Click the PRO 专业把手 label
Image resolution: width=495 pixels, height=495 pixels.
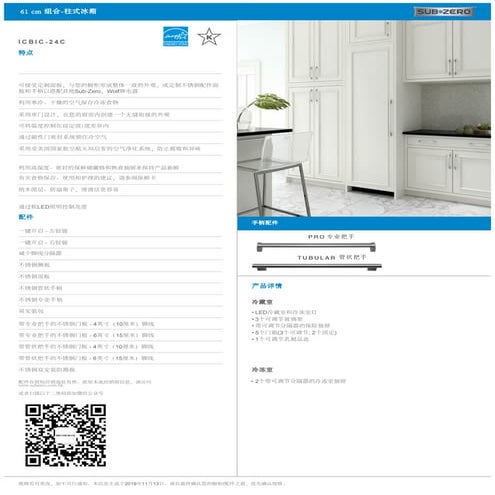[331, 237]
